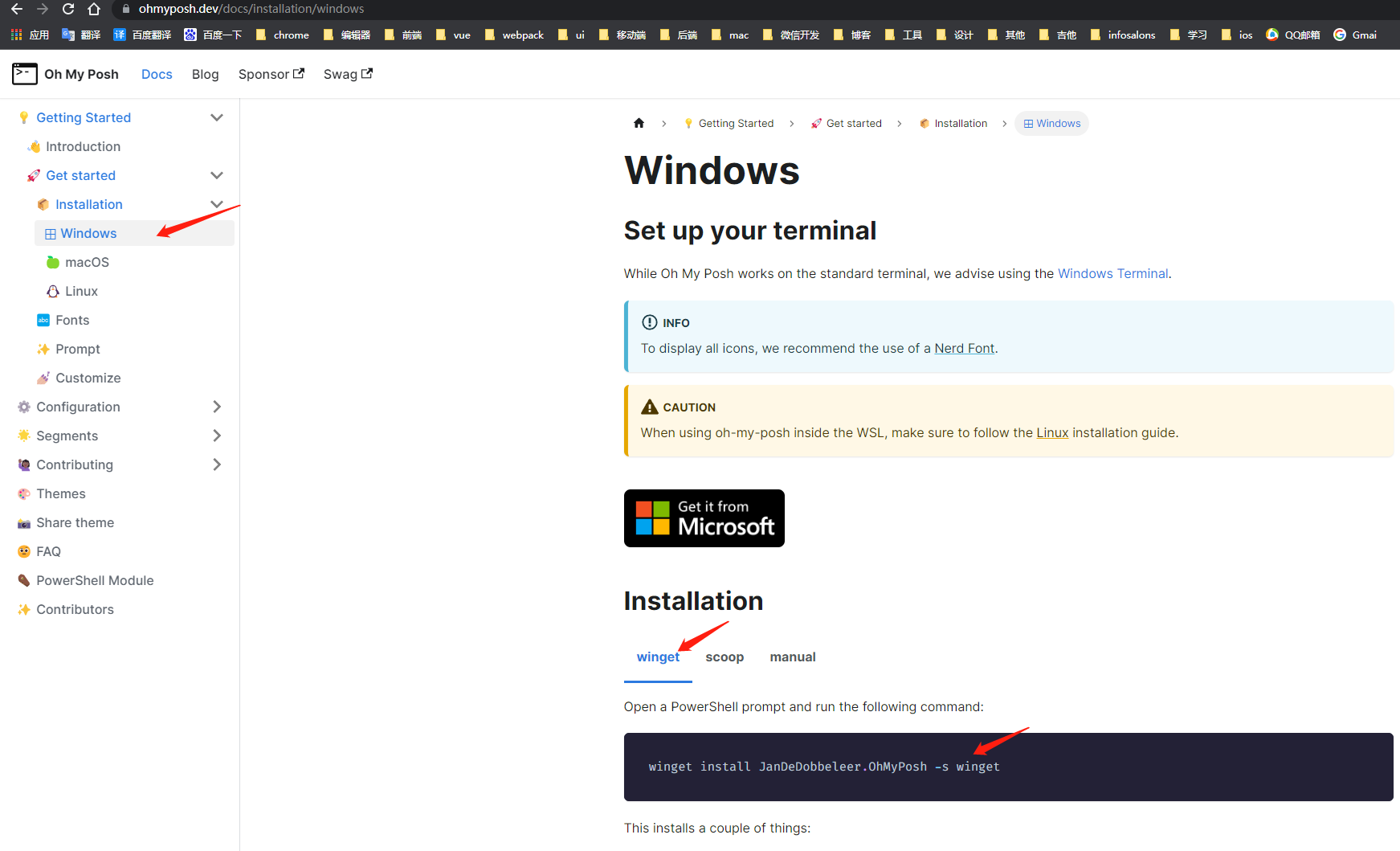Expand the Configuration section chevron
The image size is (1400, 851).
[x=216, y=407]
